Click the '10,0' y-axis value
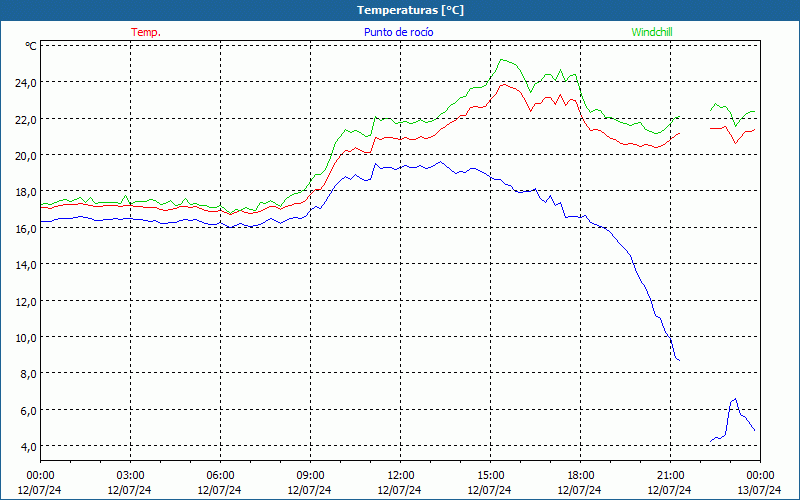The width and height of the screenshot is (800, 500). pos(26,337)
